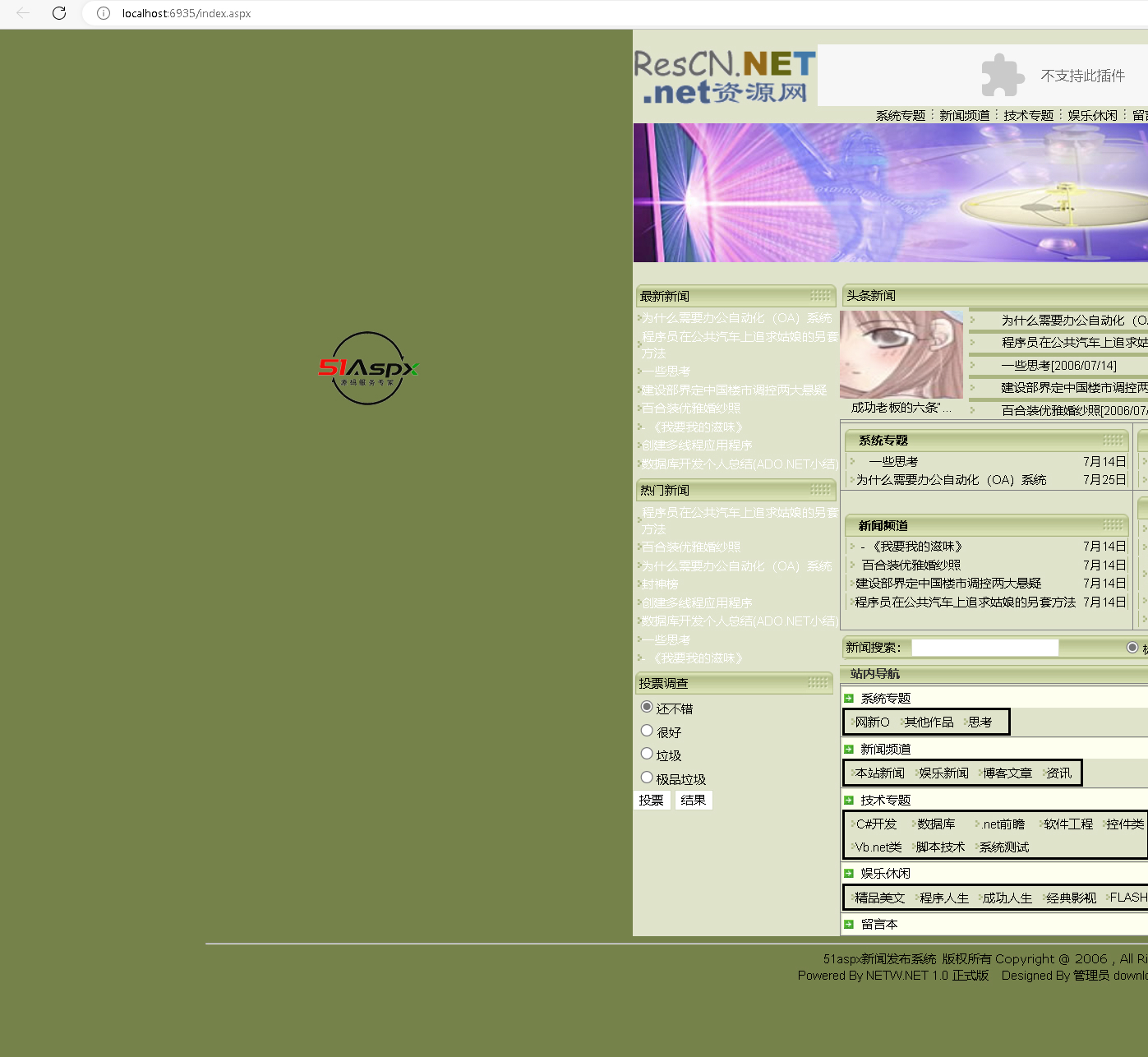The width and height of the screenshot is (1148, 1057).
Task: Open 系统专题 in the top navigation menu
Action: pos(901,116)
